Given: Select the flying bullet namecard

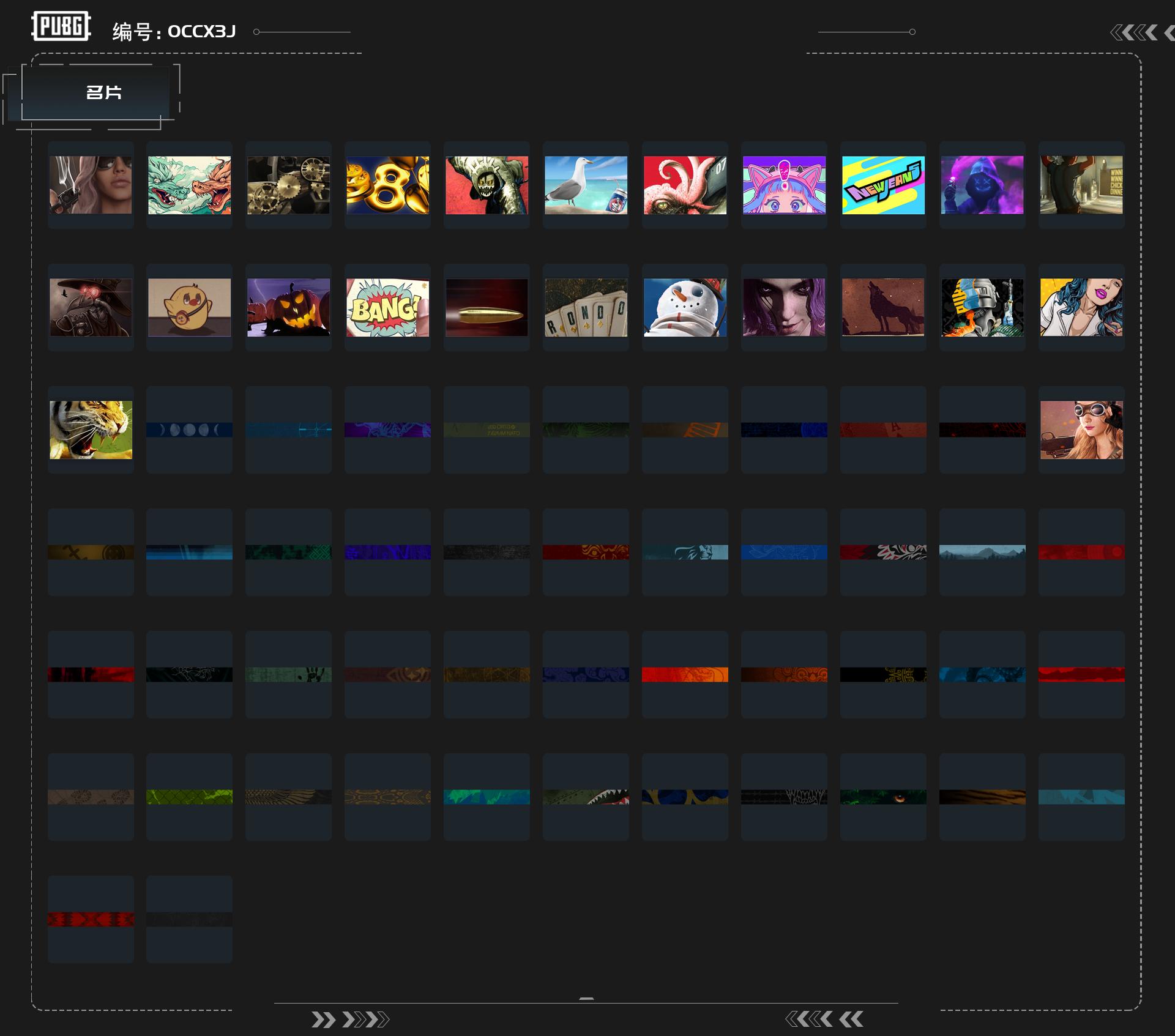Looking at the screenshot, I should point(487,307).
